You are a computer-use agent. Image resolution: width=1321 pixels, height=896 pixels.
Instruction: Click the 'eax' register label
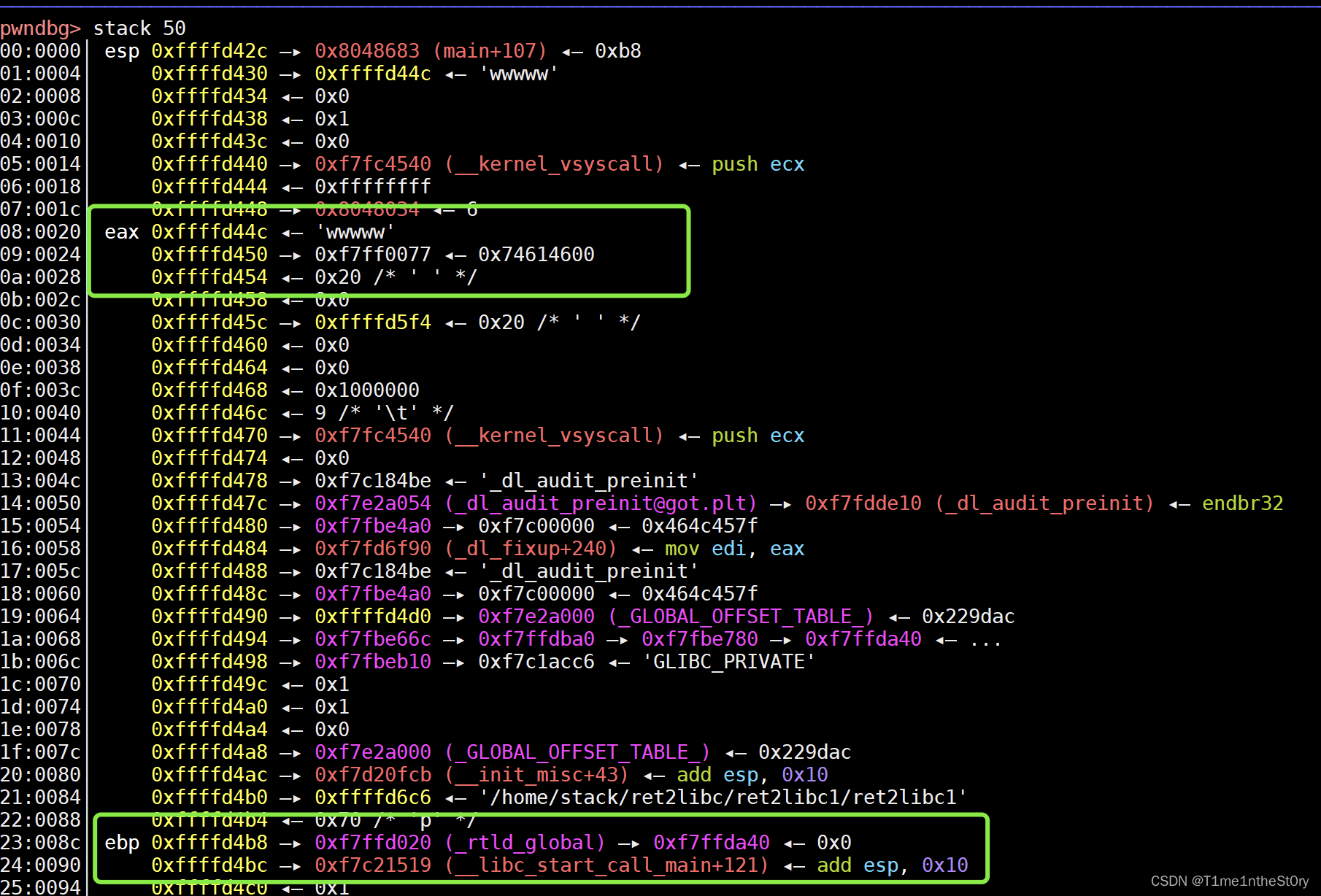tap(122, 232)
